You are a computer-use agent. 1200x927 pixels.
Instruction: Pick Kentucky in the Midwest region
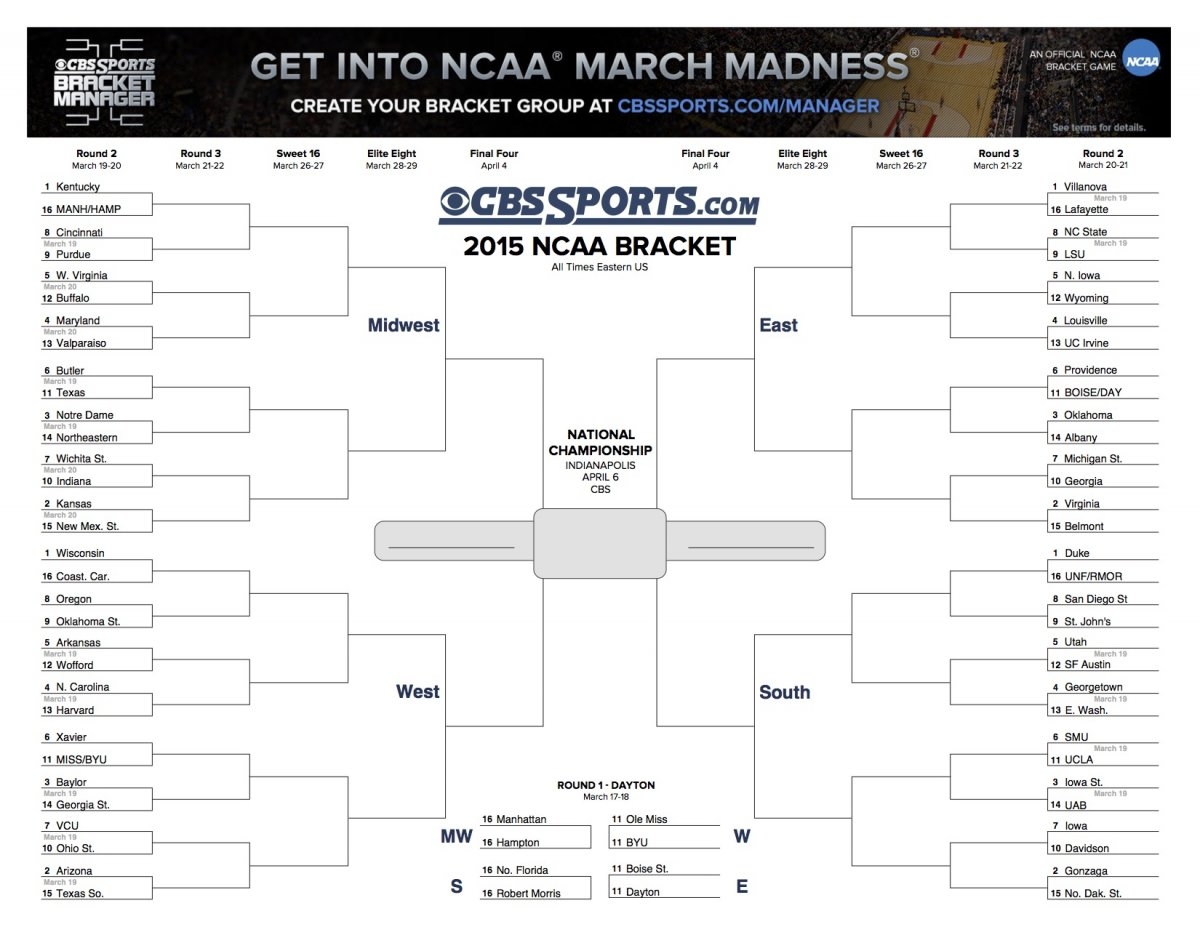[78, 187]
